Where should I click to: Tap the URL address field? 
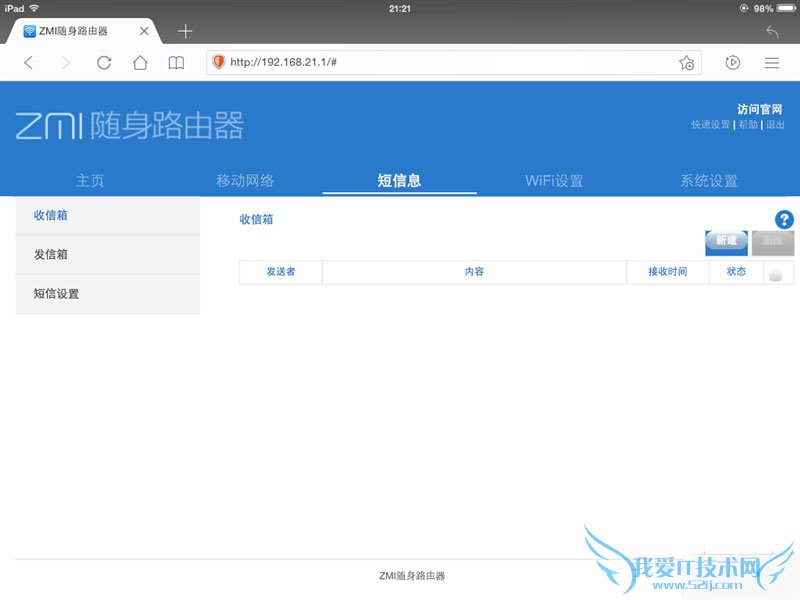click(440, 62)
